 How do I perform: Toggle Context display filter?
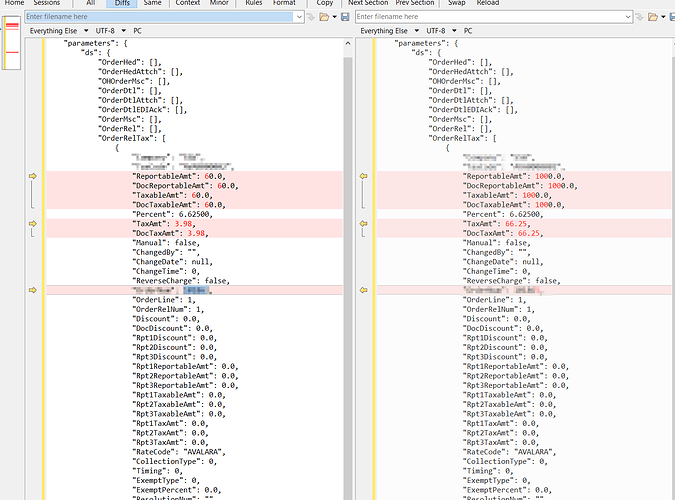tap(188, 3)
